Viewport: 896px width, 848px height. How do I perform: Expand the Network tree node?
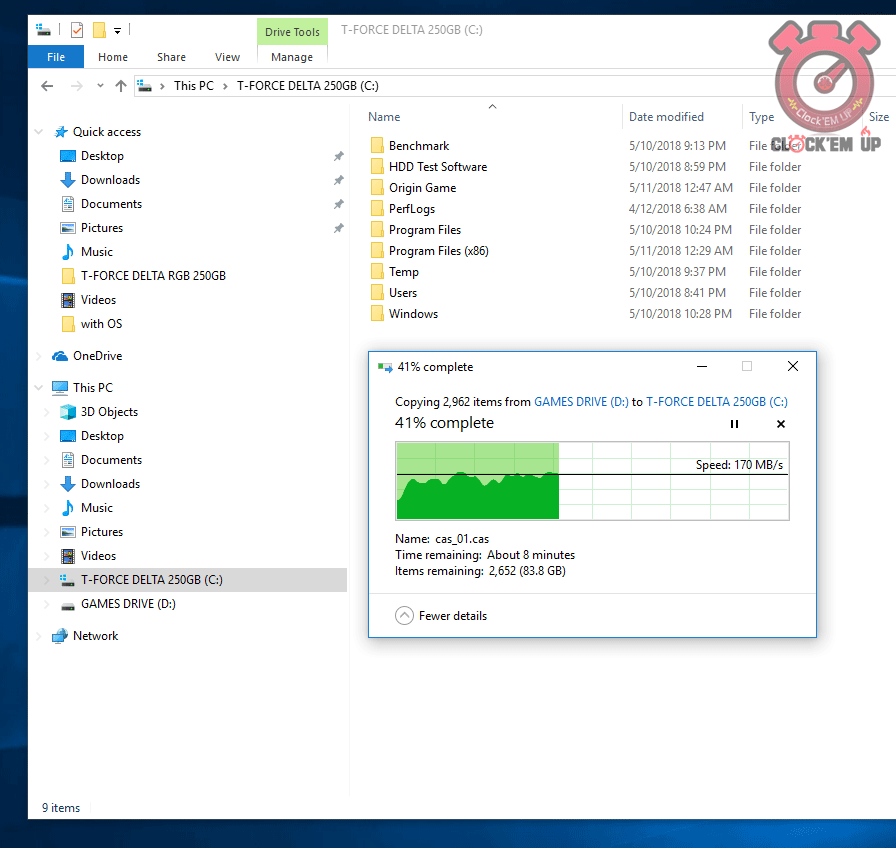coord(40,636)
